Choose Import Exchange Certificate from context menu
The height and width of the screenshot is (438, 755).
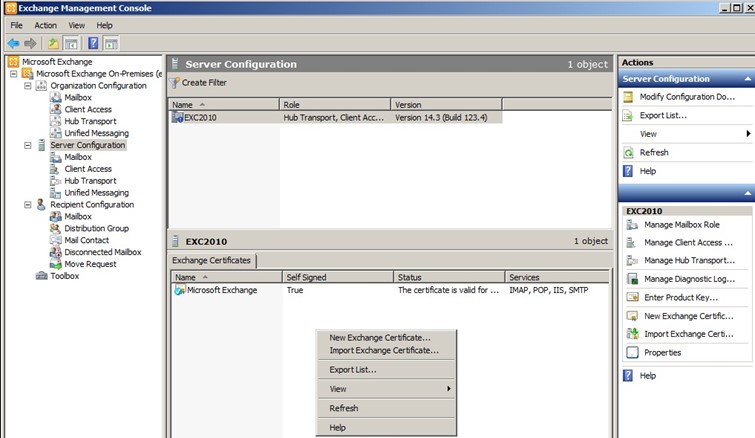[x=386, y=350]
